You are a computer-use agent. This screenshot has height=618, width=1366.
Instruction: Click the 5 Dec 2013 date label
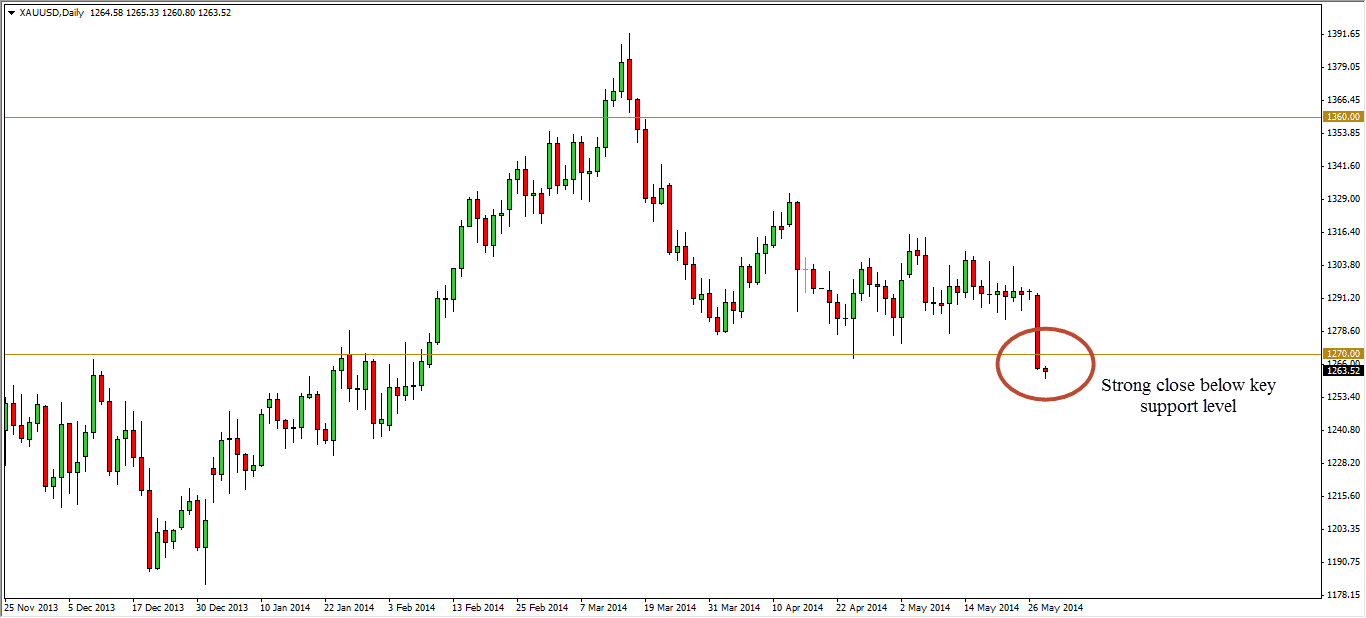(x=93, y=607)
